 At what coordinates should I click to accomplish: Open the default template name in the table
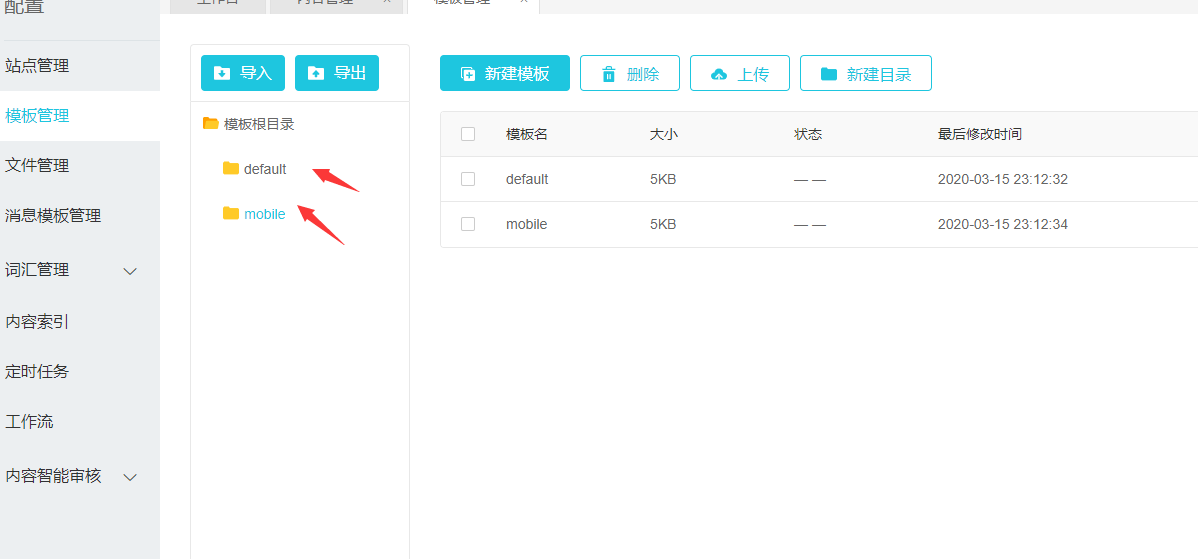527,180
